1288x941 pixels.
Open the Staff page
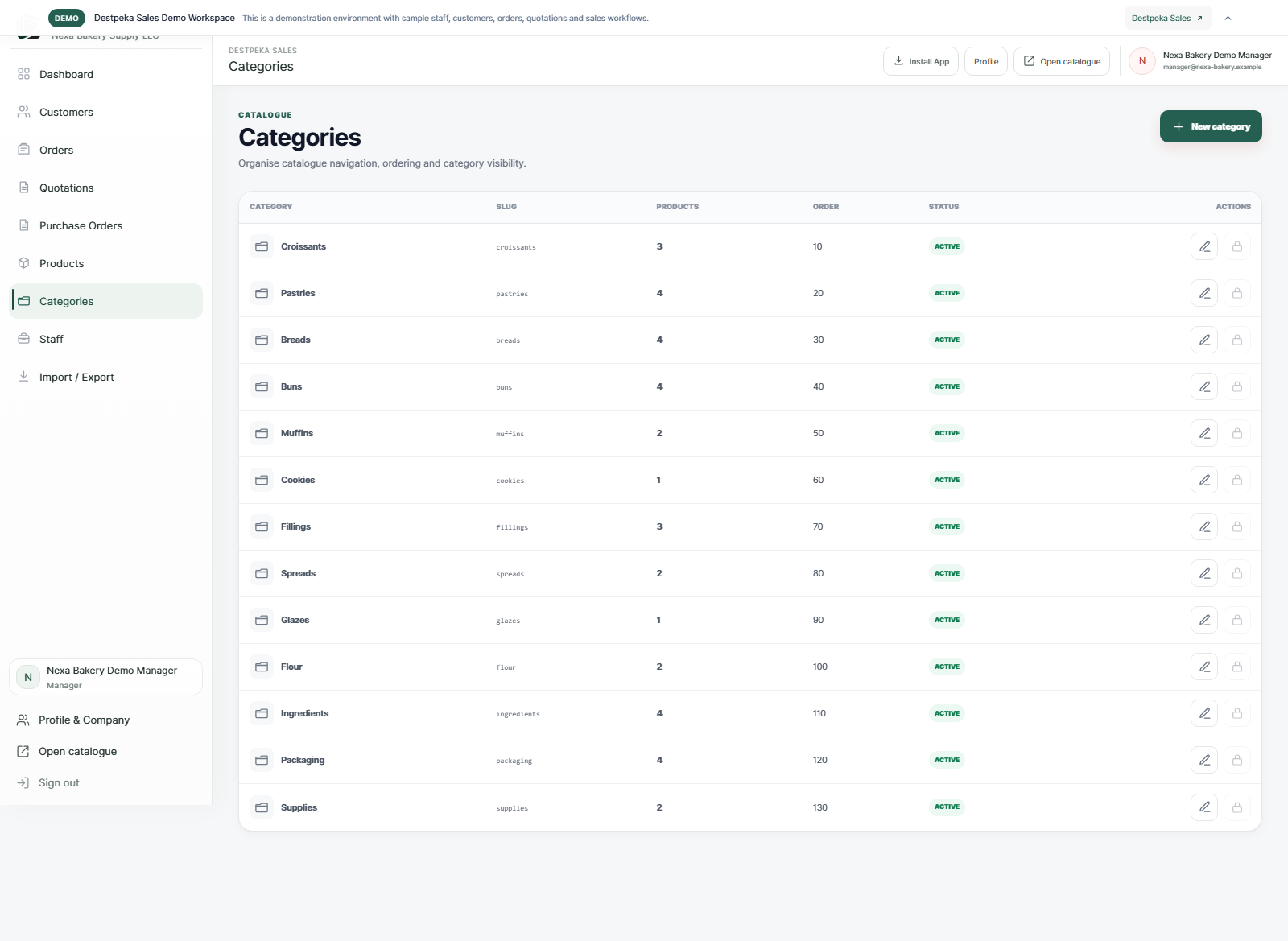105,339
